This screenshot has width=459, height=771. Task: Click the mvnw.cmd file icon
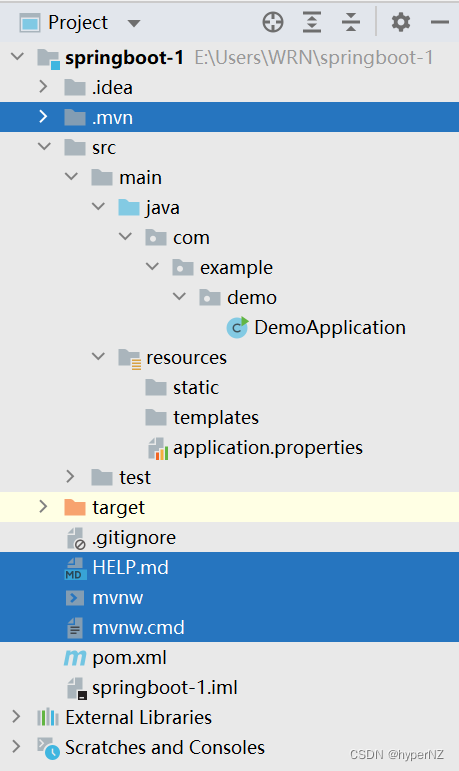(x=75, y=628)
